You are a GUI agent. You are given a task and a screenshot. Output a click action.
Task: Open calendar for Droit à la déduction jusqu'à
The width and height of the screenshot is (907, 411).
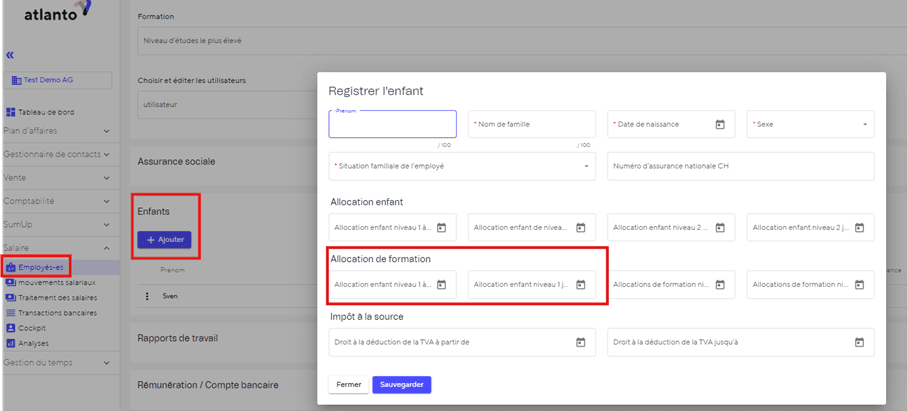(x=858, y=342)
